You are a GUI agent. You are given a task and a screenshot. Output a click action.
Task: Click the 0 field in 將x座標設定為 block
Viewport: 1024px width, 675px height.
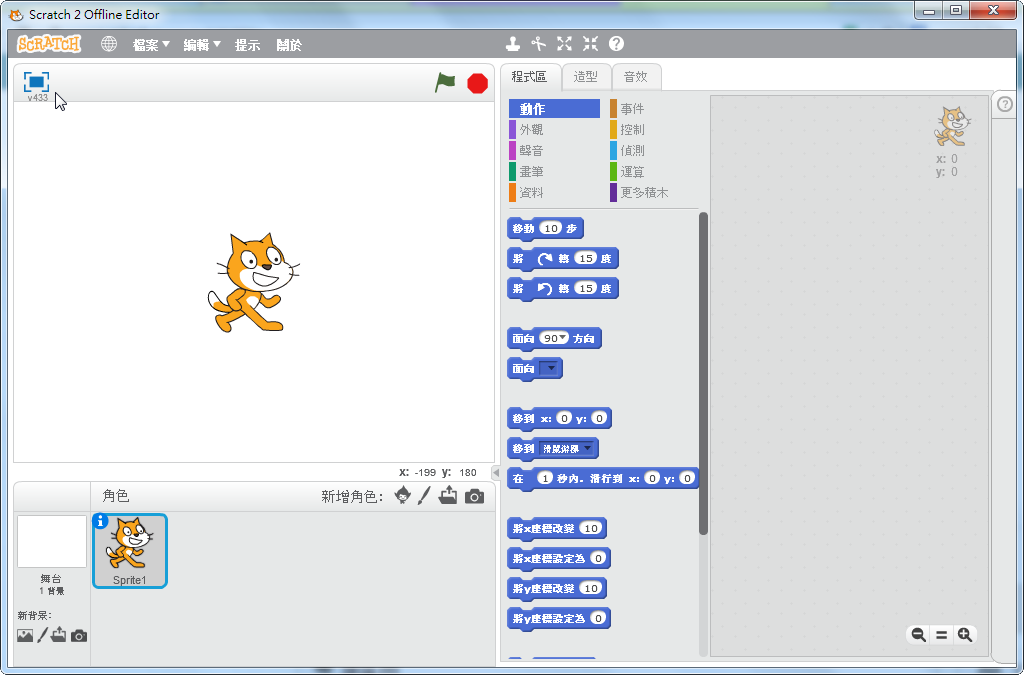coord(598,558)
